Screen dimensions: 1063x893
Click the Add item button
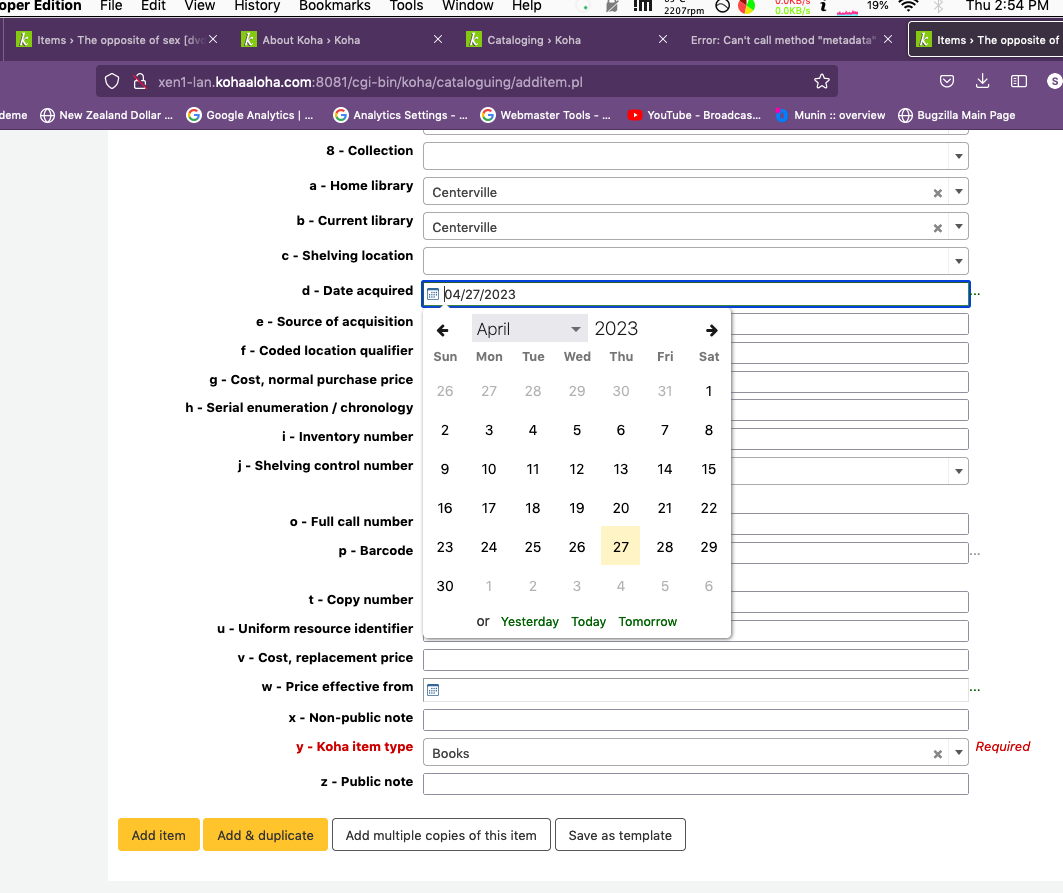158,835
